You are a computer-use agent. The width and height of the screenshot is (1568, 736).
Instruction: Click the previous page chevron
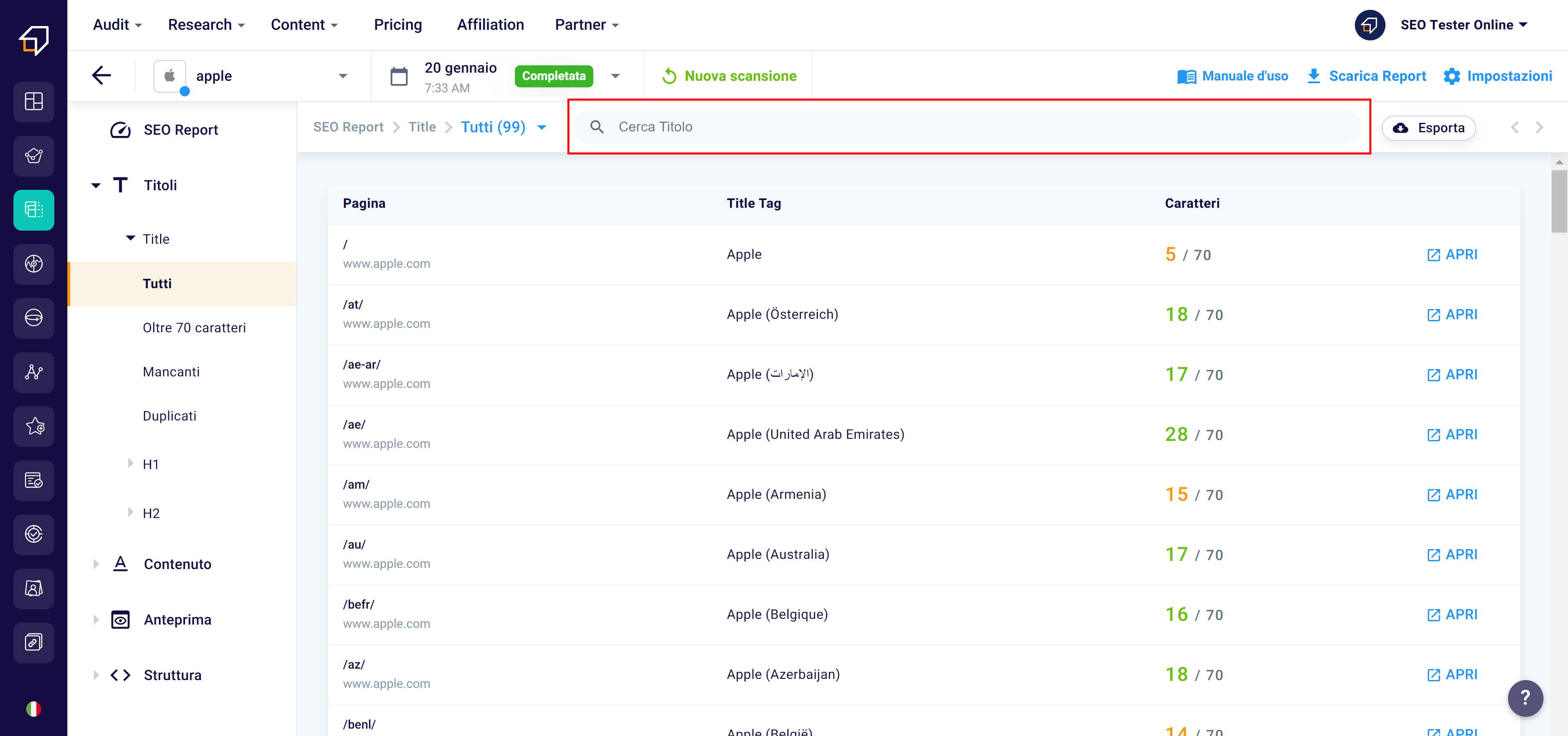(1515, 127)
